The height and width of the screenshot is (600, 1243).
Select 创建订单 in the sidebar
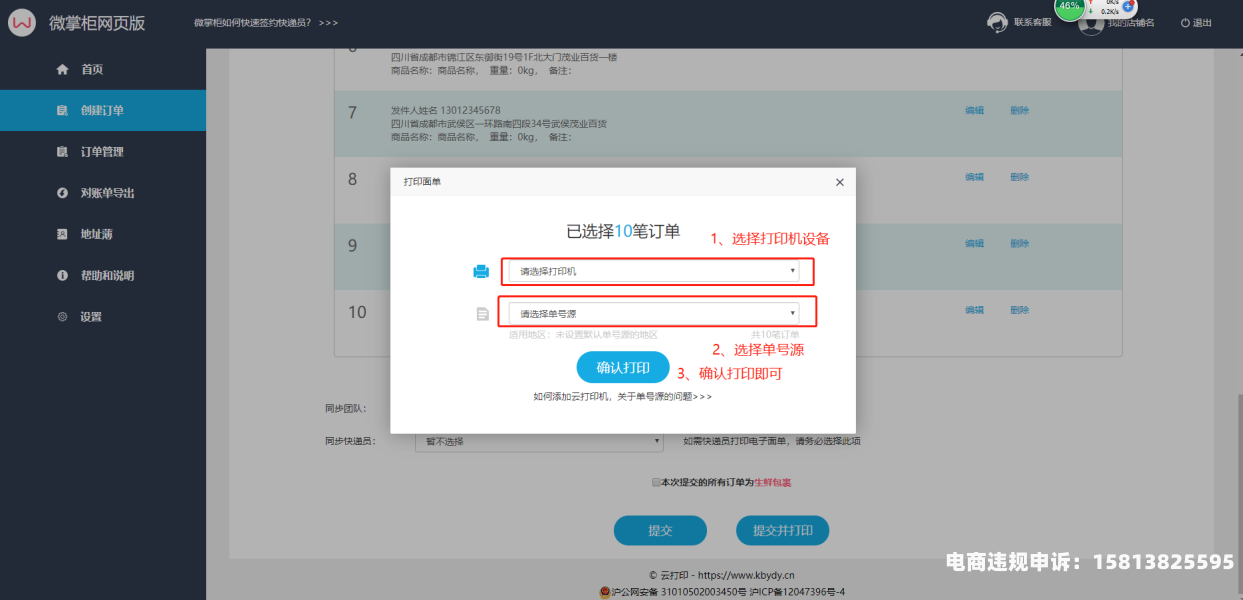(x=102, y=110)
